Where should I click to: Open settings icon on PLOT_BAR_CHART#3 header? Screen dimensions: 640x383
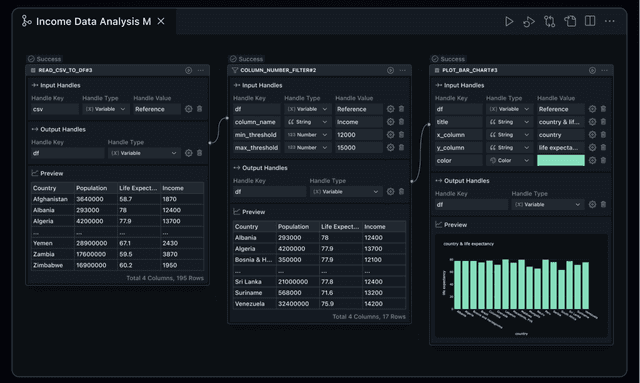pyautogui.click(x=592, y=70)
